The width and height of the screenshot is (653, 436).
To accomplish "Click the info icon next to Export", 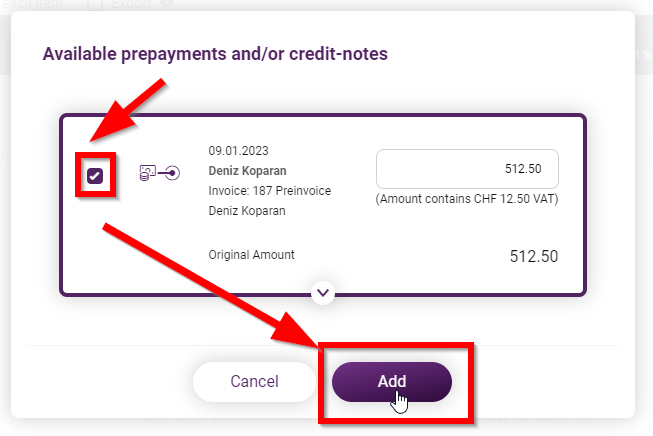I will tap(167, 3).
